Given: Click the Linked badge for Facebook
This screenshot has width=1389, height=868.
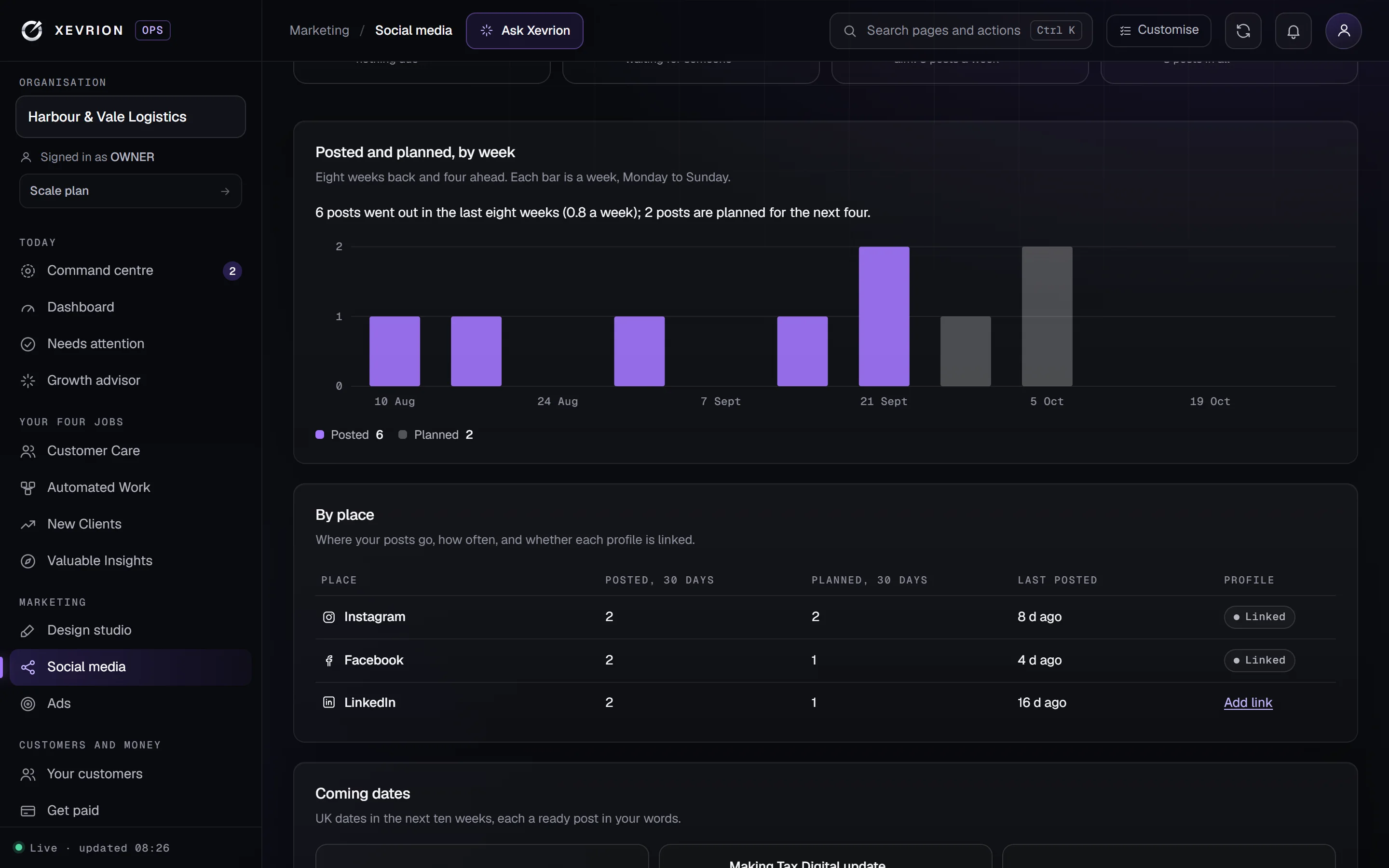Looking at the screenshot, I should pos(1259,661).
